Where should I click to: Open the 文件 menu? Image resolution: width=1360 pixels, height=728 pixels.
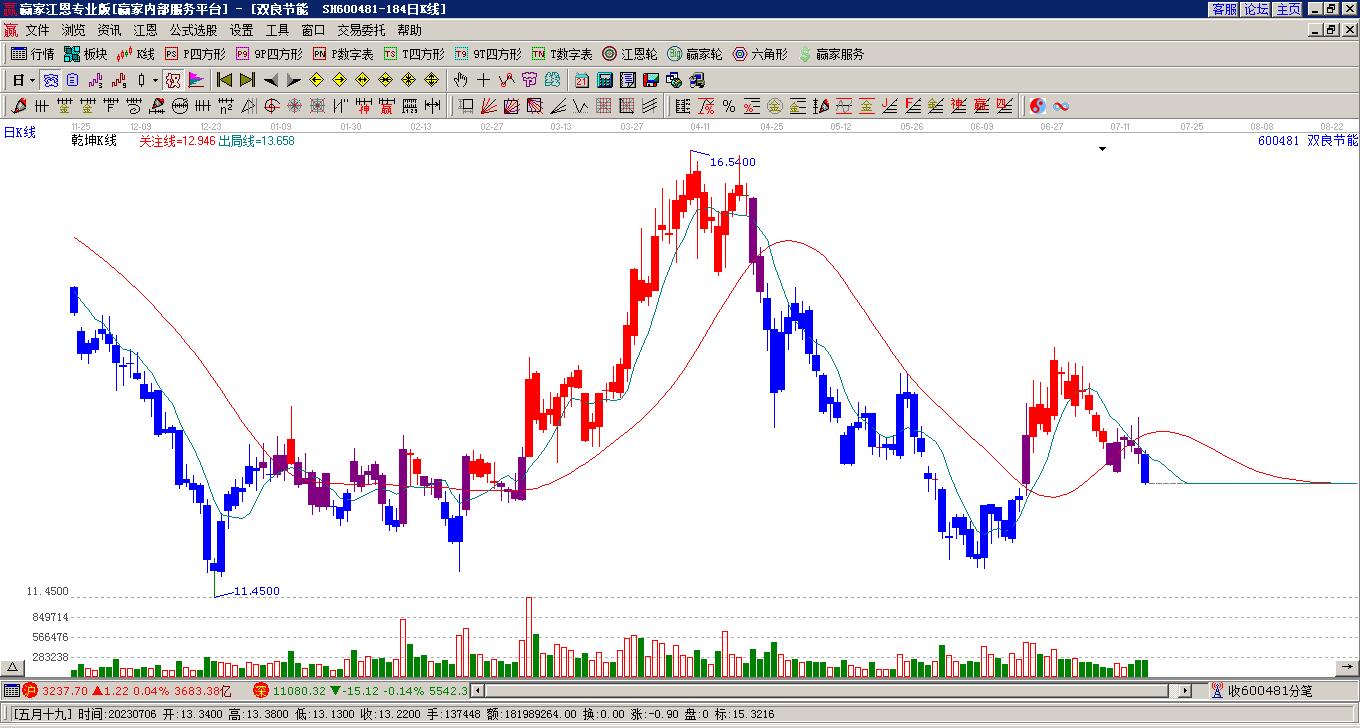(x=37, y=31)
